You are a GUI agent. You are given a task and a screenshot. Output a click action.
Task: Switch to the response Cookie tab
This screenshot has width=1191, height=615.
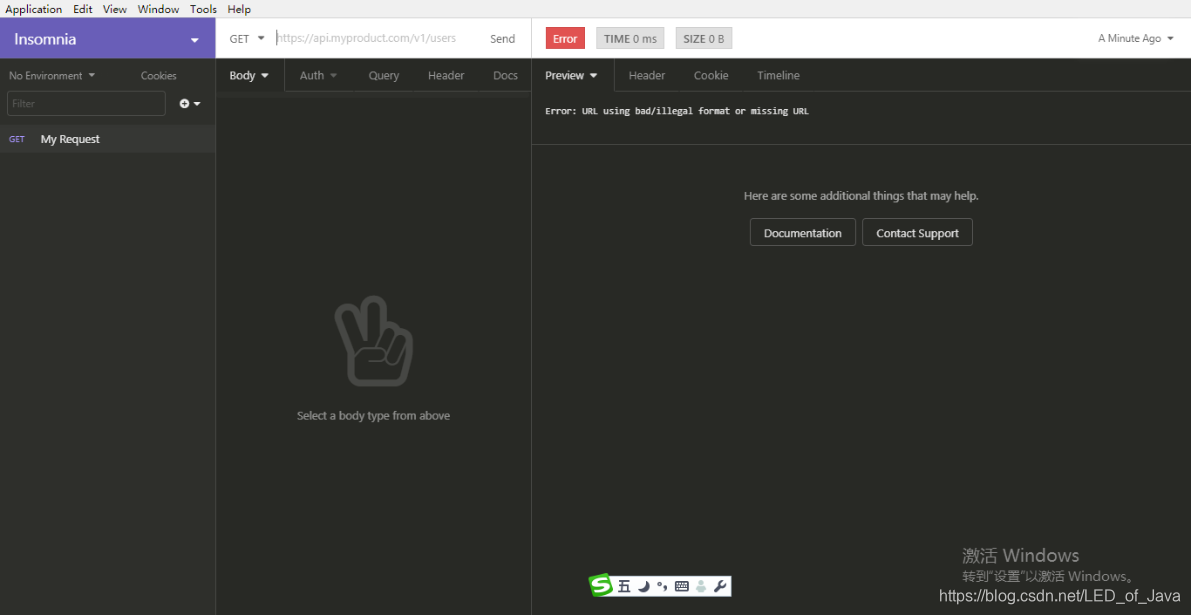point(711,75)
